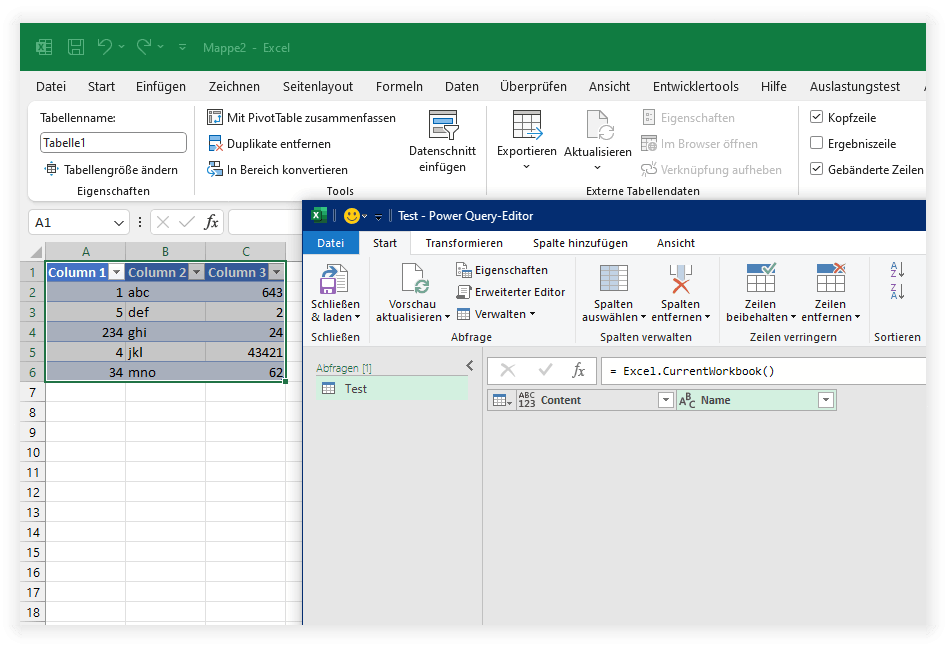
Task: Toggle the Kopfzeile checkbox
Action: tap(816, 116)
